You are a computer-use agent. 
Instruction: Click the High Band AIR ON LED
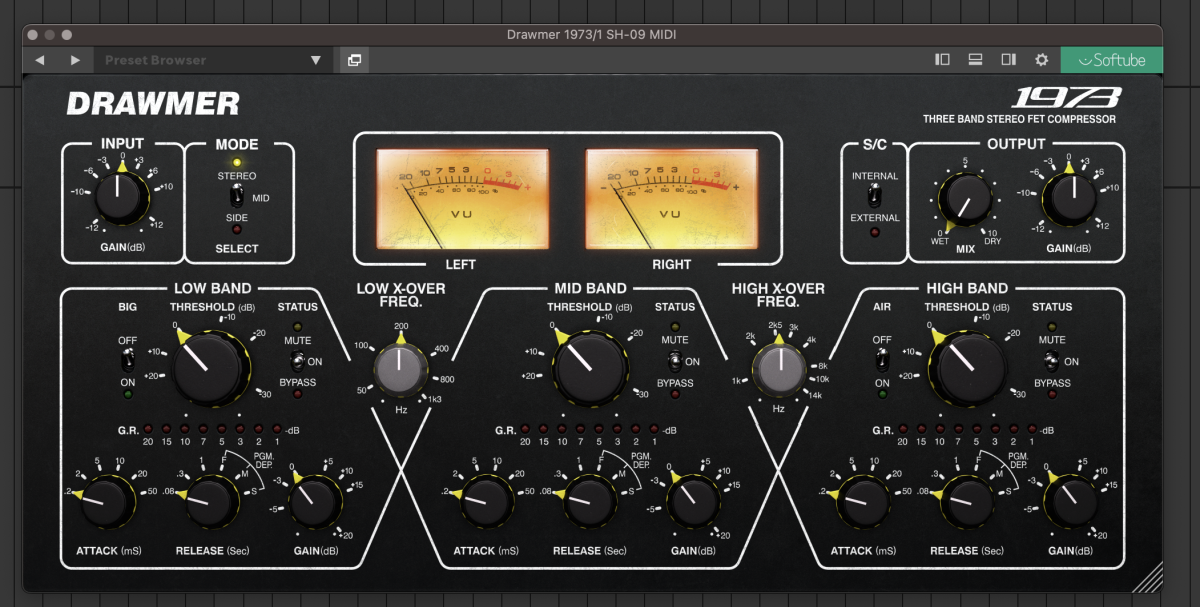pos(882,394)
